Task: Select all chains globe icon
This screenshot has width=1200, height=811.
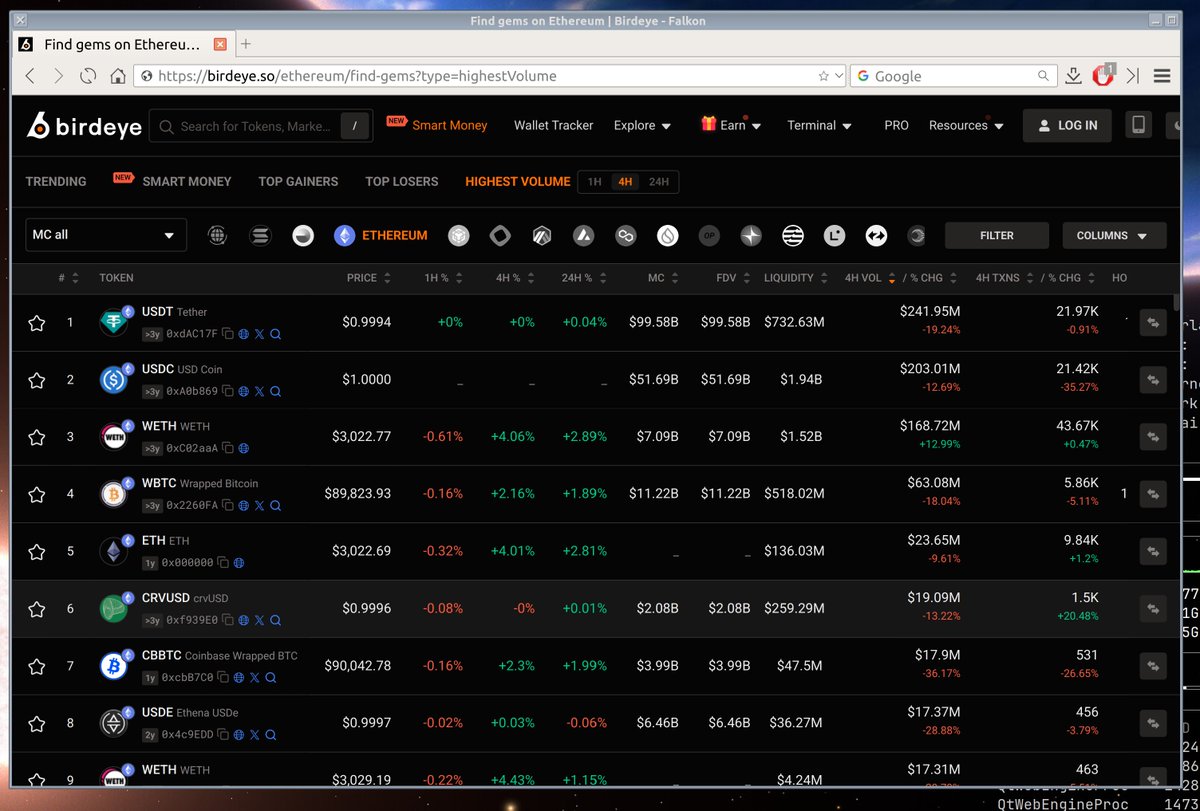Action: (217, 235)
